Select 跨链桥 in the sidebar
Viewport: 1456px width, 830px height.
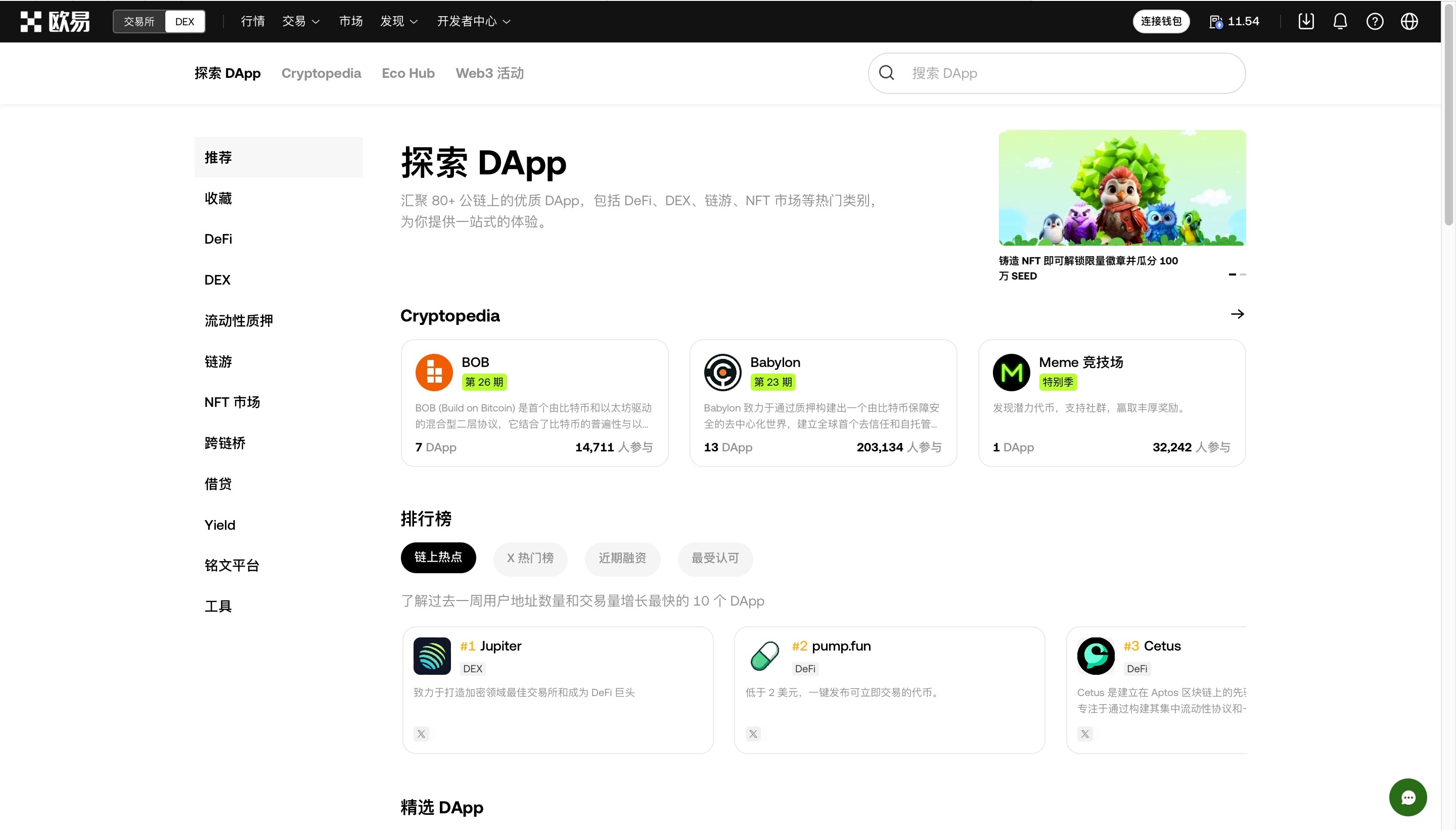[x=278, y=443]
